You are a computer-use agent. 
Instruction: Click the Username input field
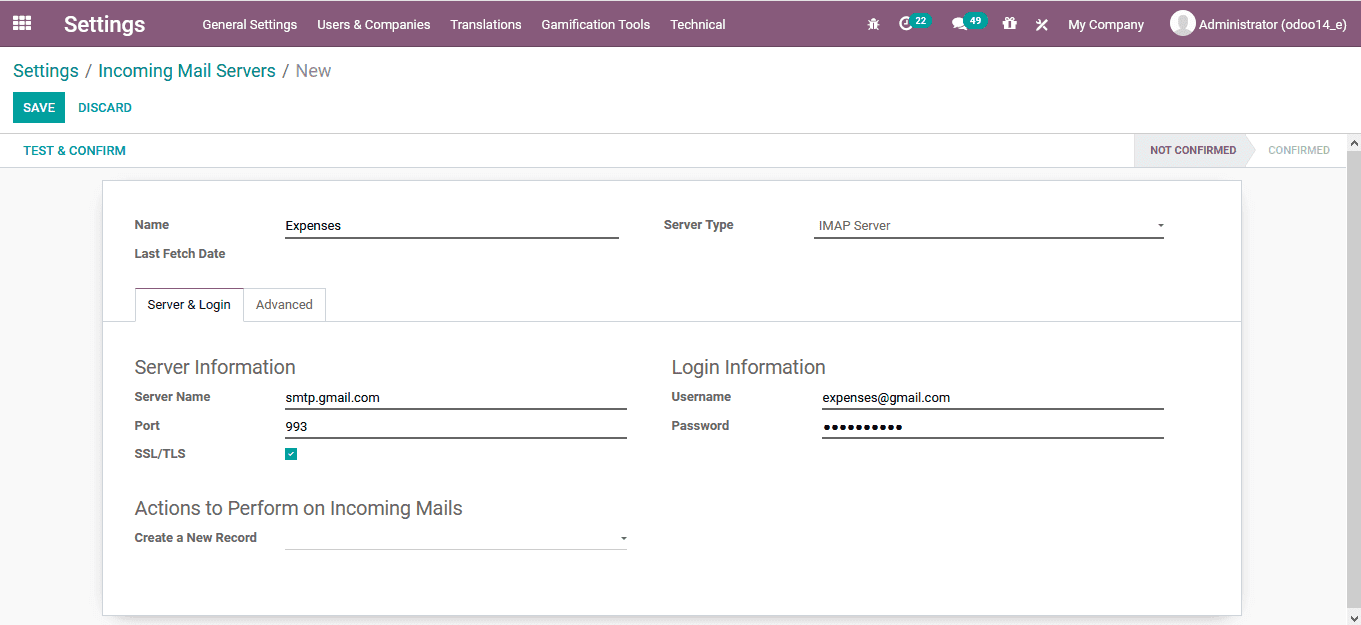click(x=993, y=398)
